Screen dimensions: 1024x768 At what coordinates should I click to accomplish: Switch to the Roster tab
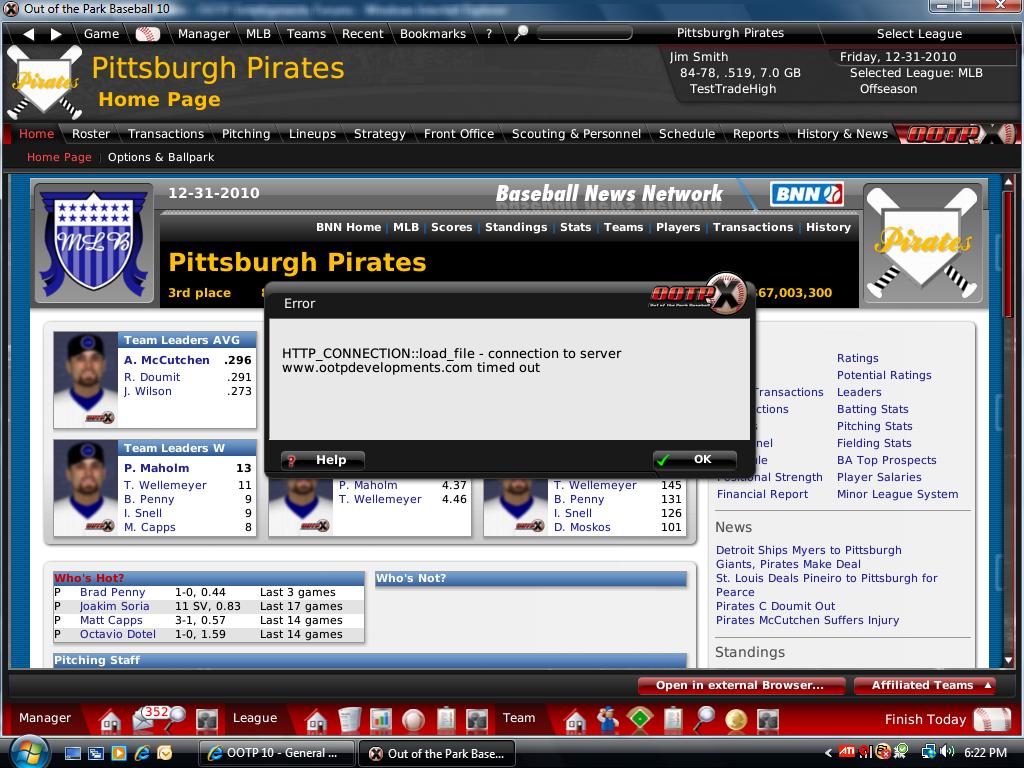pyautogui.click(x=91, y=134)
